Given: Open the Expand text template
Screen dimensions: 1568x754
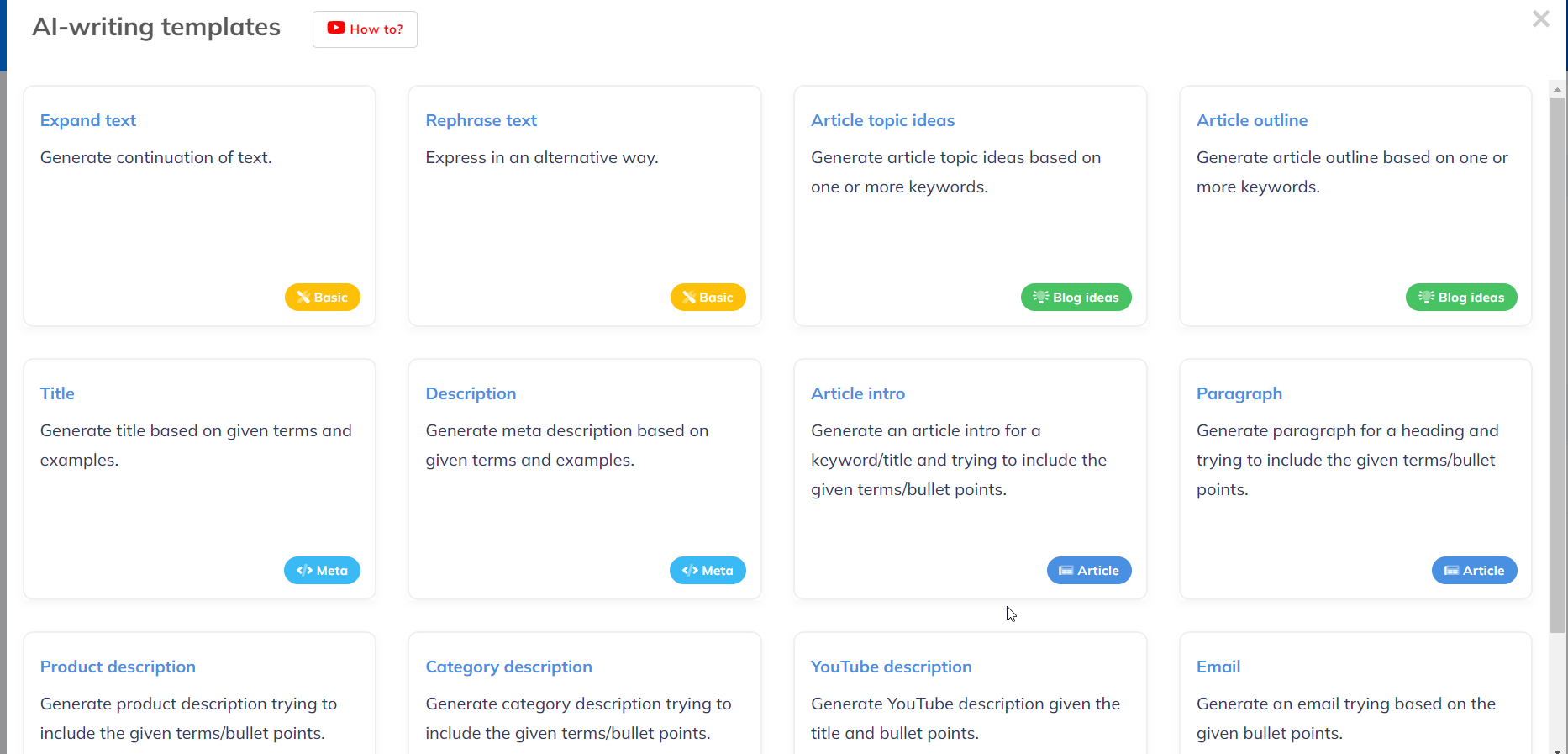Looking at the screenshot, I should tap(88, 120).
